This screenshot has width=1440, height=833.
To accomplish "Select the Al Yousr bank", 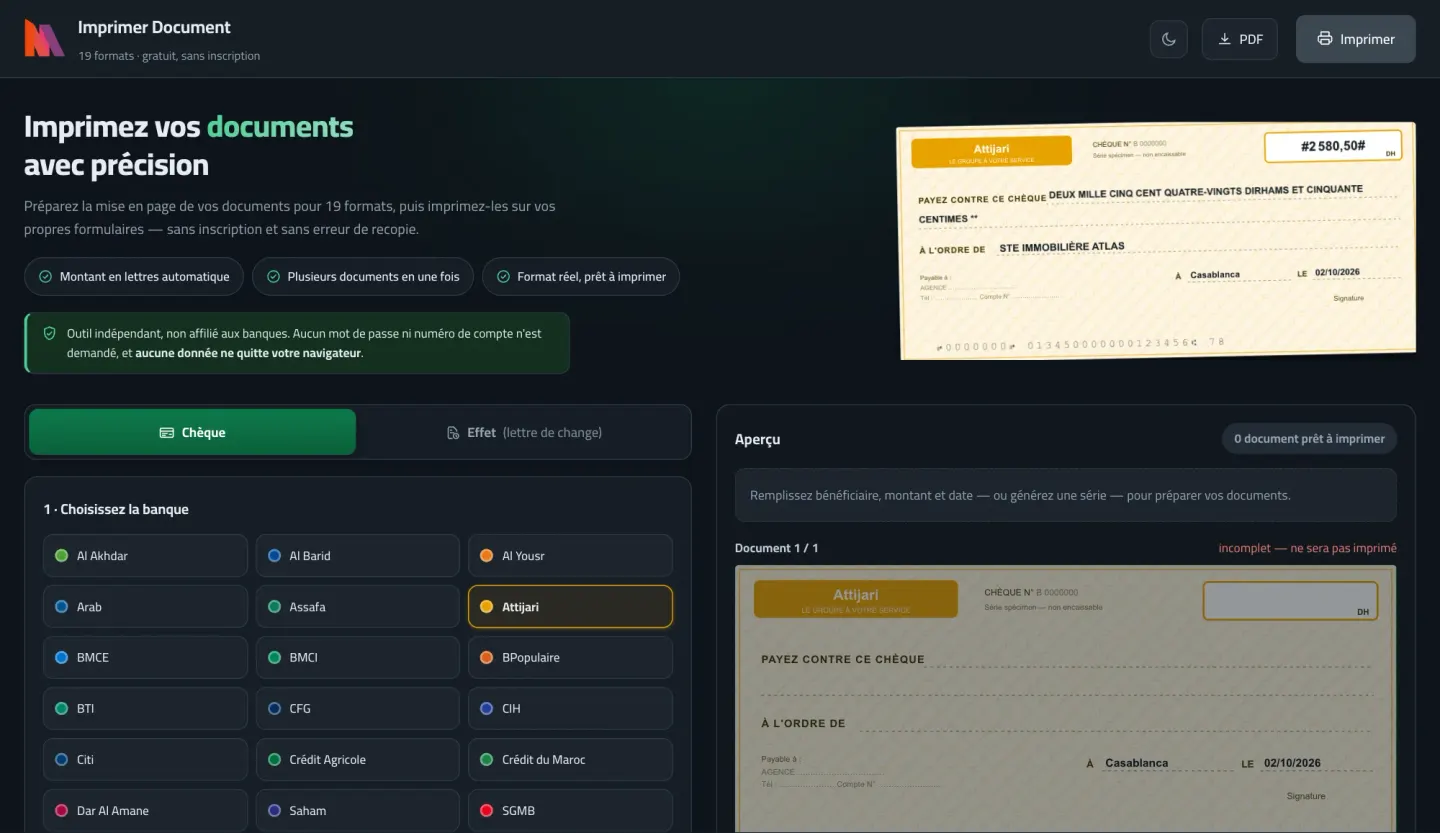I will (570, 555).
